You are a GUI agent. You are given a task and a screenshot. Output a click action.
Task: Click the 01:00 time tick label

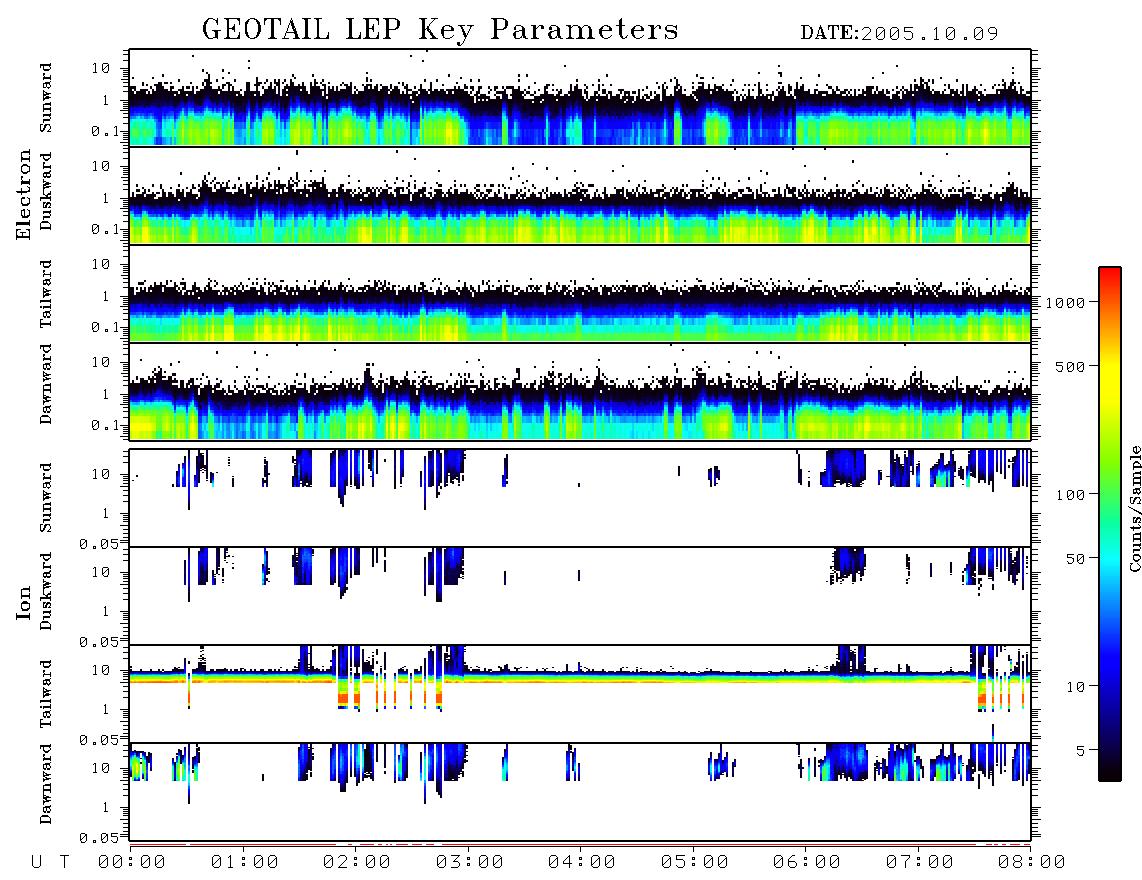(245, 863)
